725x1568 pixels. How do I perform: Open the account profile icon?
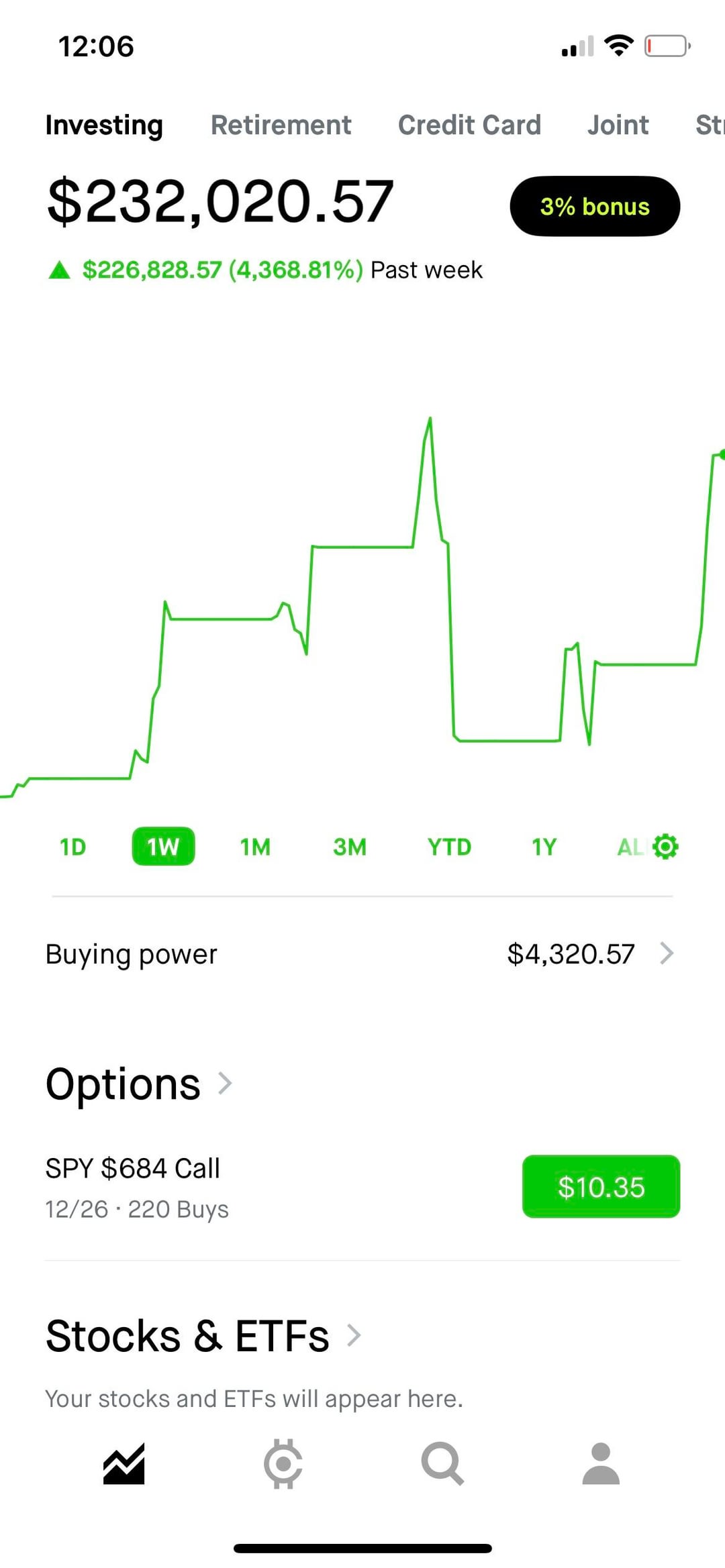point(601,1463)
